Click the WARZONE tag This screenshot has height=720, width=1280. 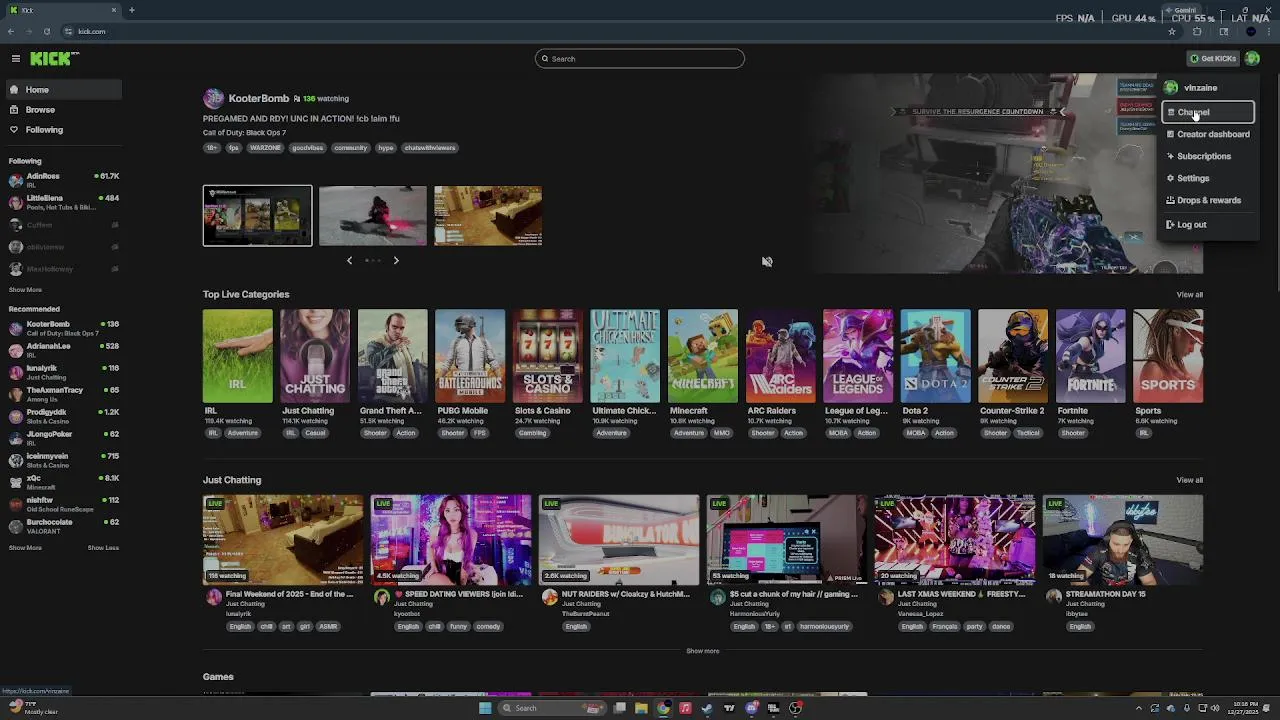point(265,148)
